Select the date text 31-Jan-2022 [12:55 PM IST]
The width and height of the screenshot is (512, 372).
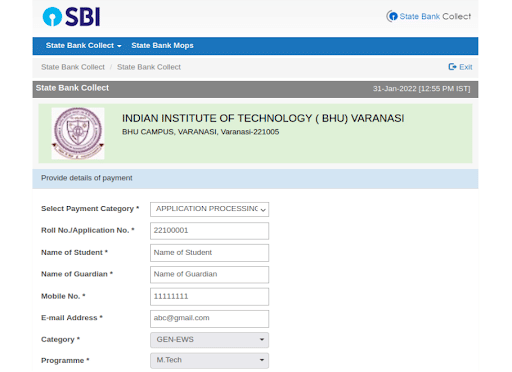coord(421,89)
